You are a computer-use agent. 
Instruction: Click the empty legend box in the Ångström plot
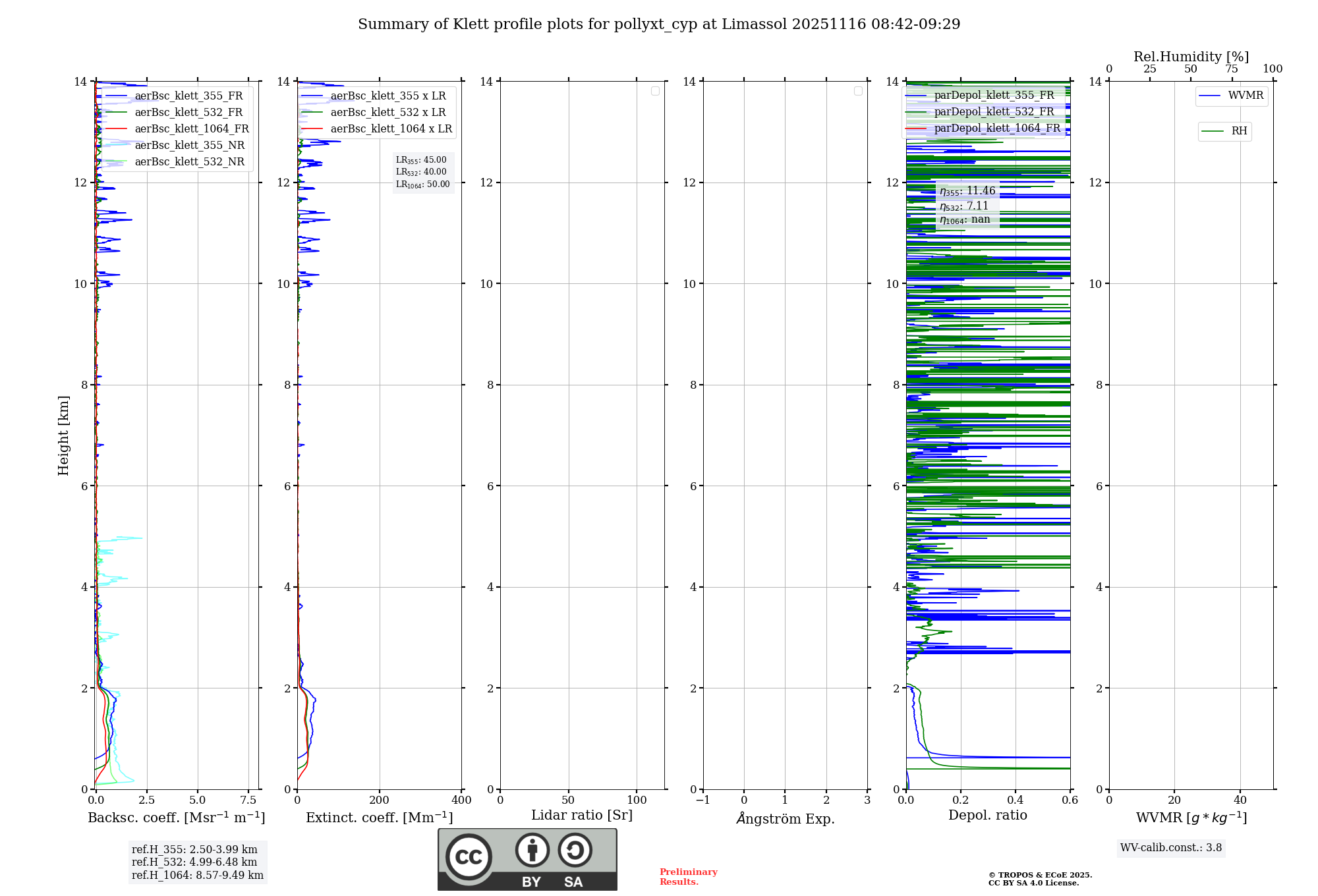[858, 91]
